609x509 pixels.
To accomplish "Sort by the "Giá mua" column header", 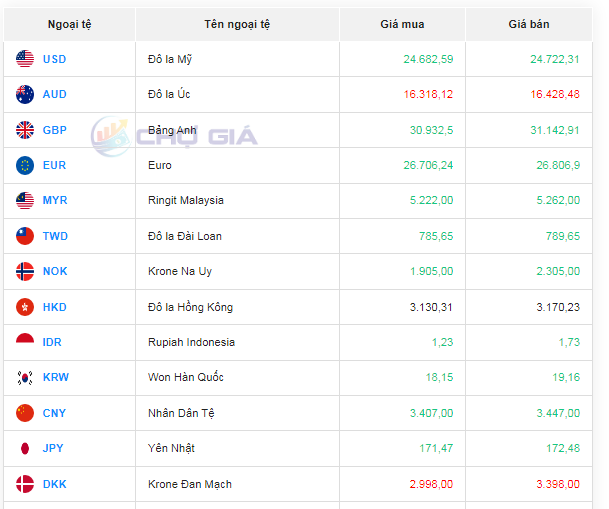I will coord(402,24).
